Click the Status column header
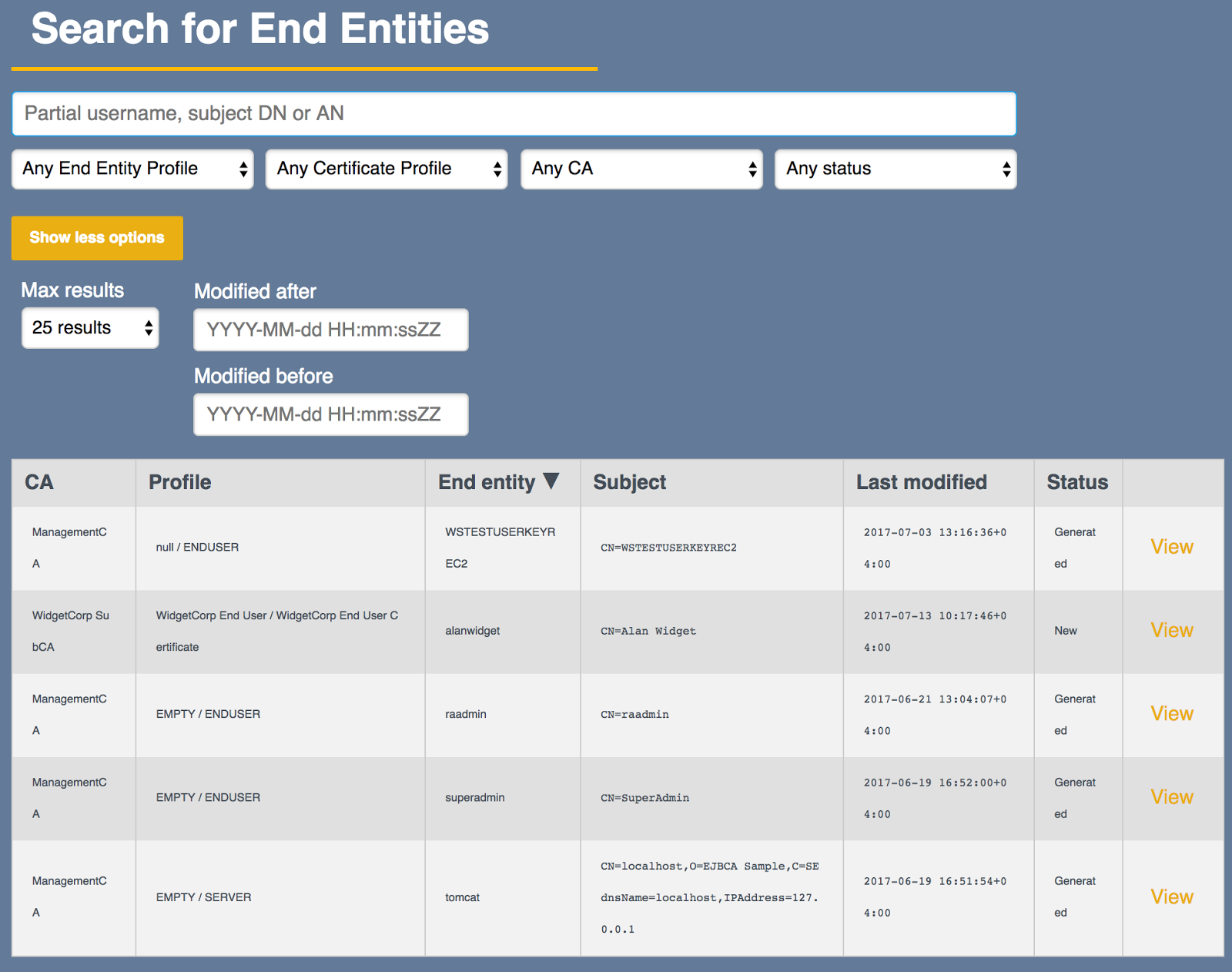 (x=1076, y=481)
